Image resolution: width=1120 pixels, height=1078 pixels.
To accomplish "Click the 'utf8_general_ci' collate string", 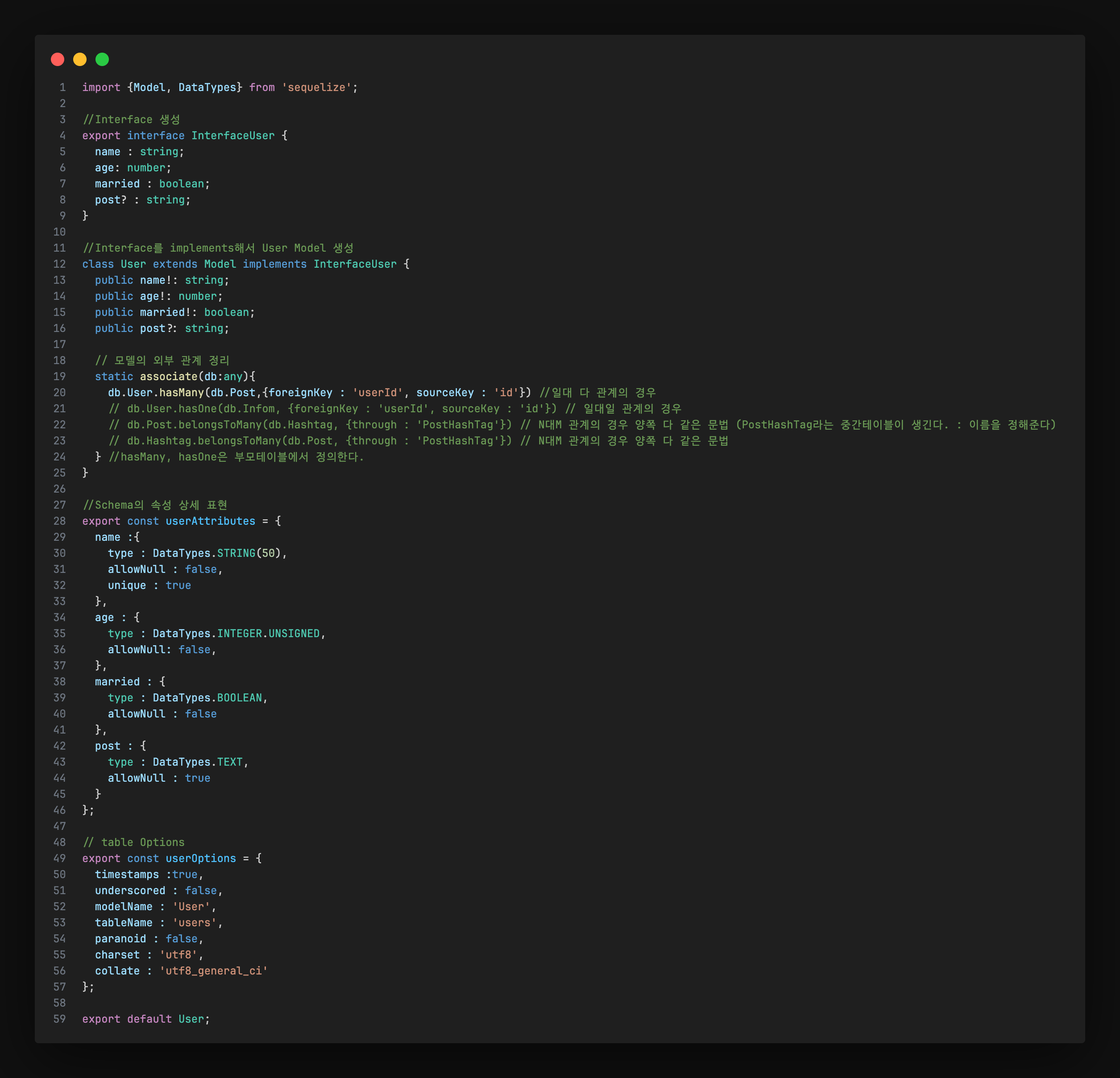I will click(x=214, y=971).
